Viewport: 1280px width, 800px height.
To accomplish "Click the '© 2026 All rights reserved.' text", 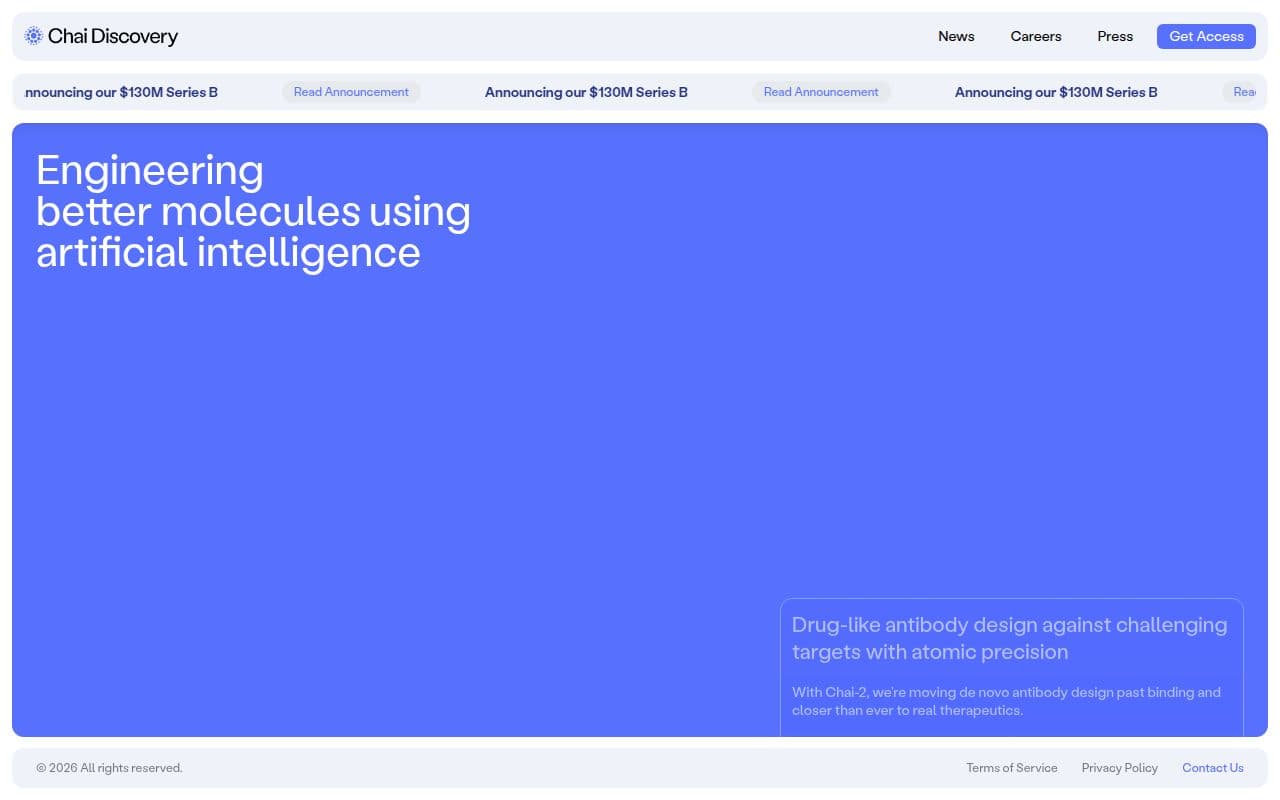I will click(110, 768).
